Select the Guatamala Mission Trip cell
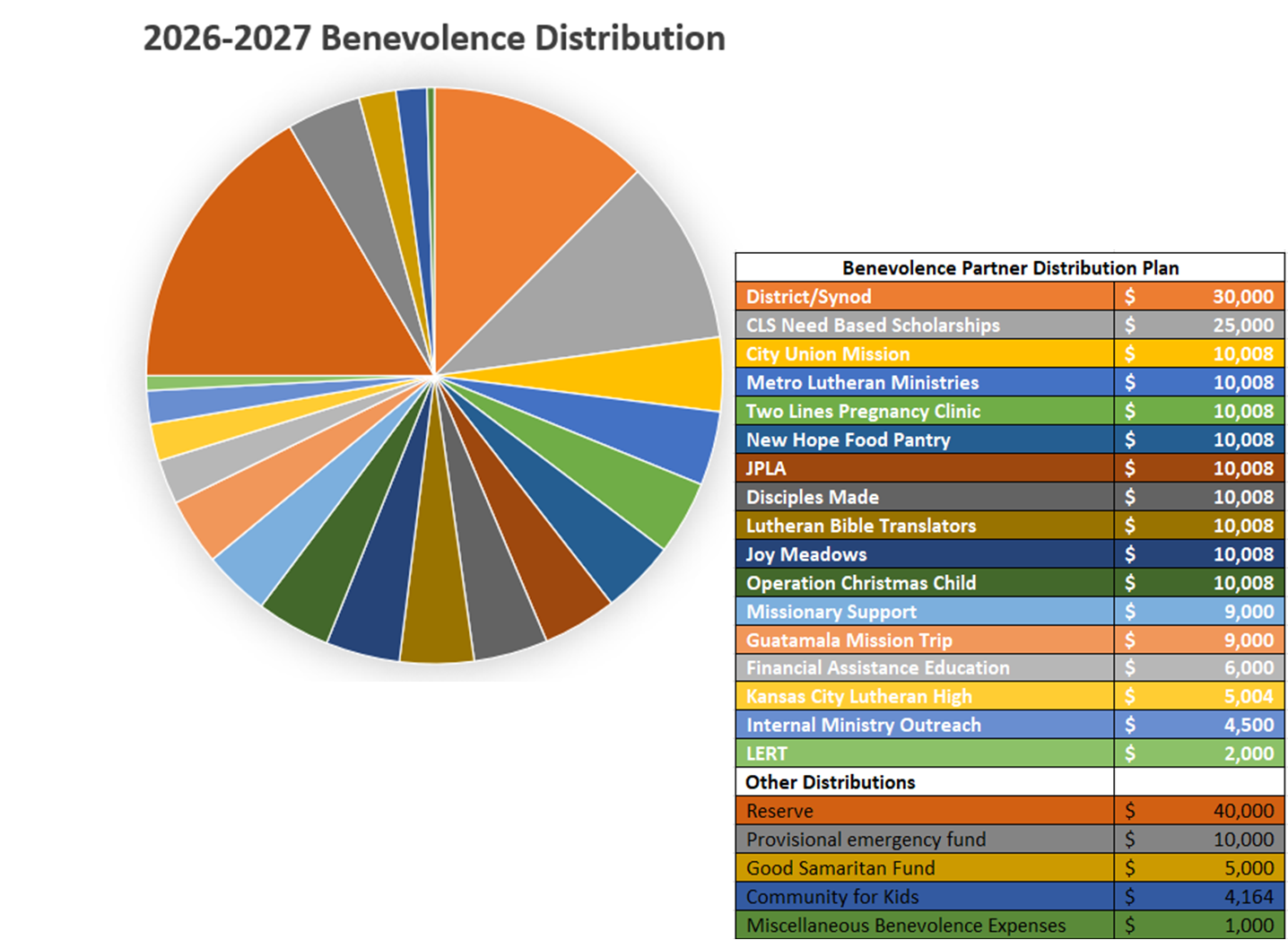The height and width of the screenshot is (940, 1288). point(925,640)
